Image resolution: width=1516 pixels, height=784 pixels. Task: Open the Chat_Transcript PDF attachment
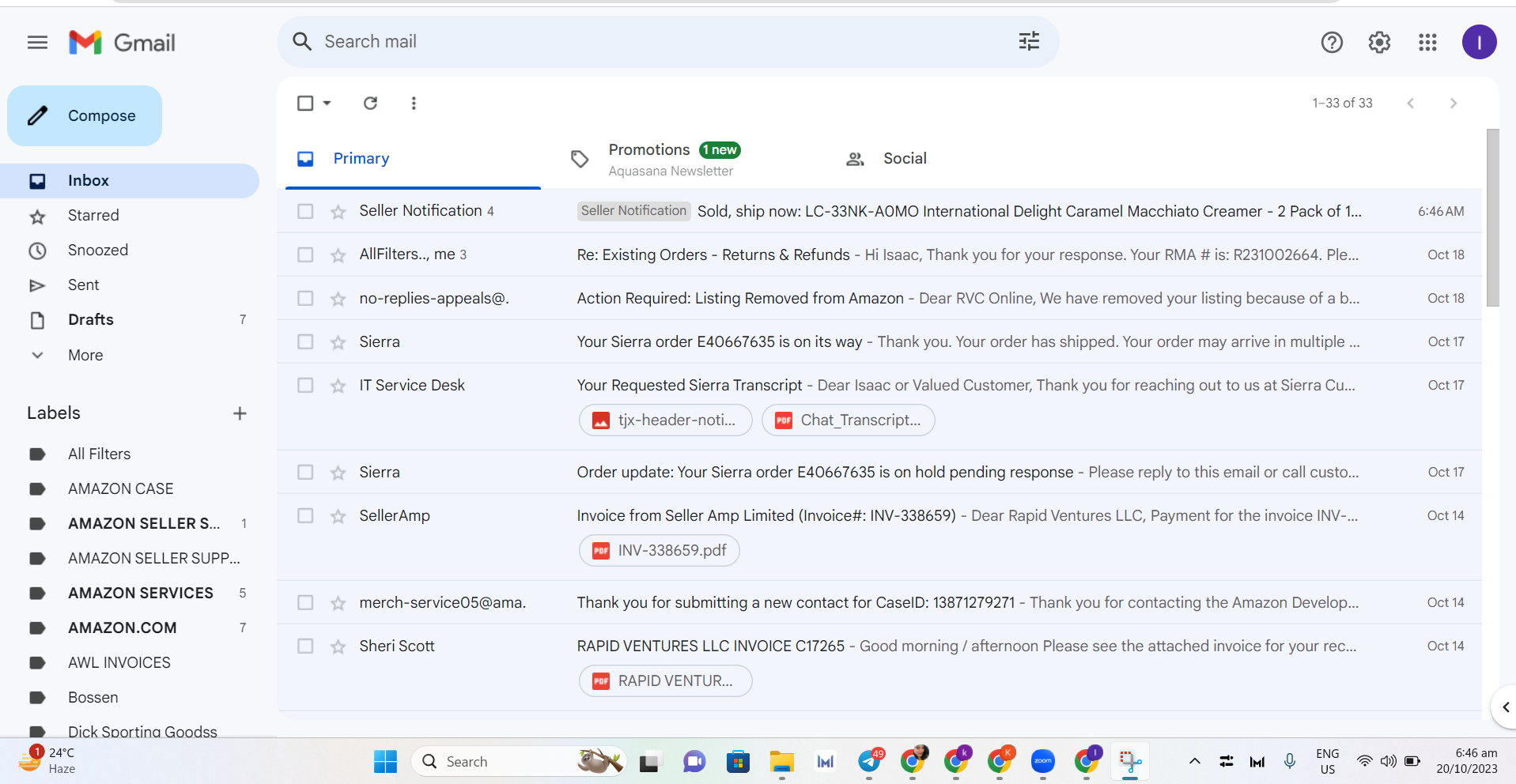848,420
